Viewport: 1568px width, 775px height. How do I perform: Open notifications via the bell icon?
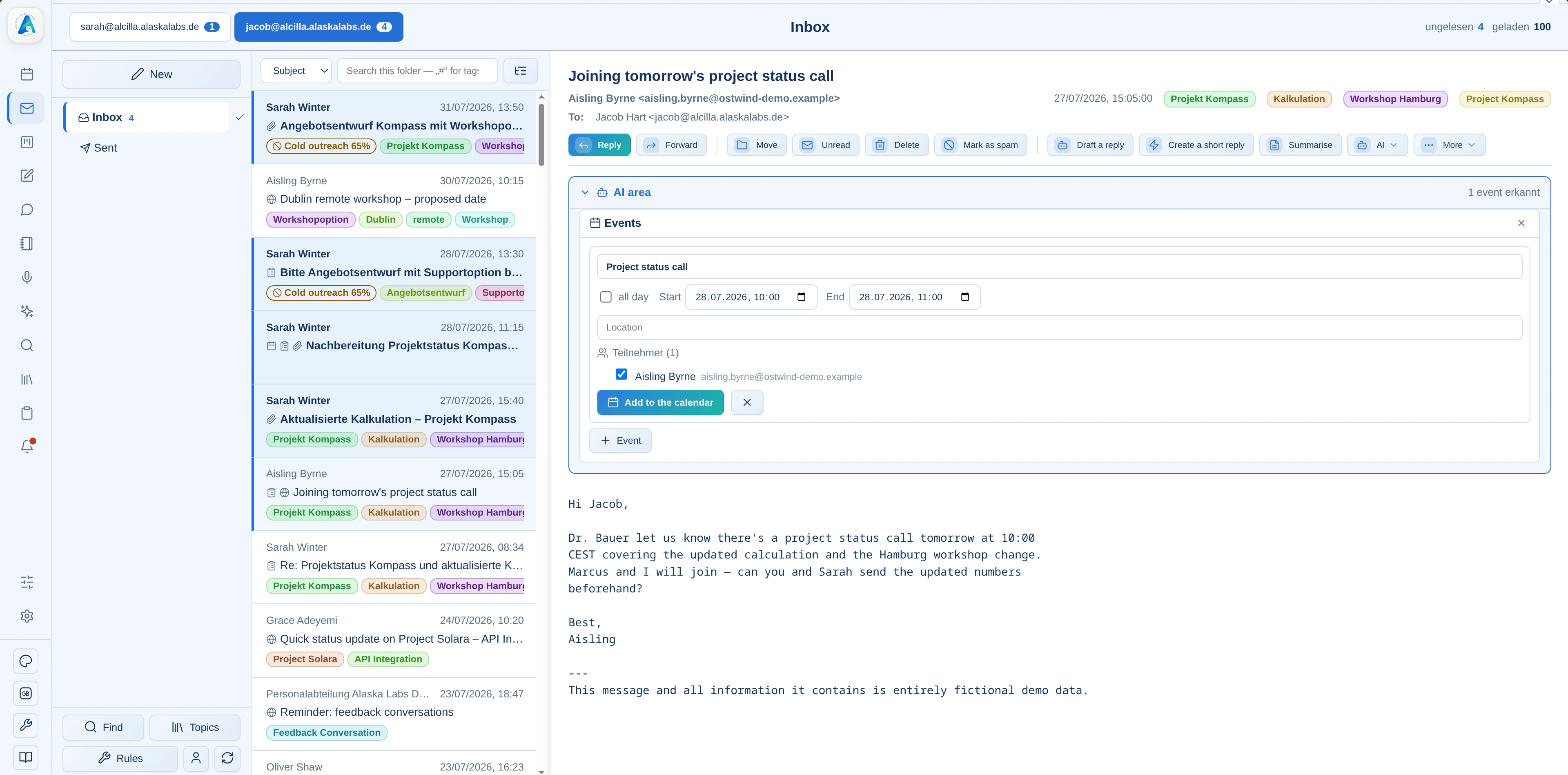pos(27,447)
